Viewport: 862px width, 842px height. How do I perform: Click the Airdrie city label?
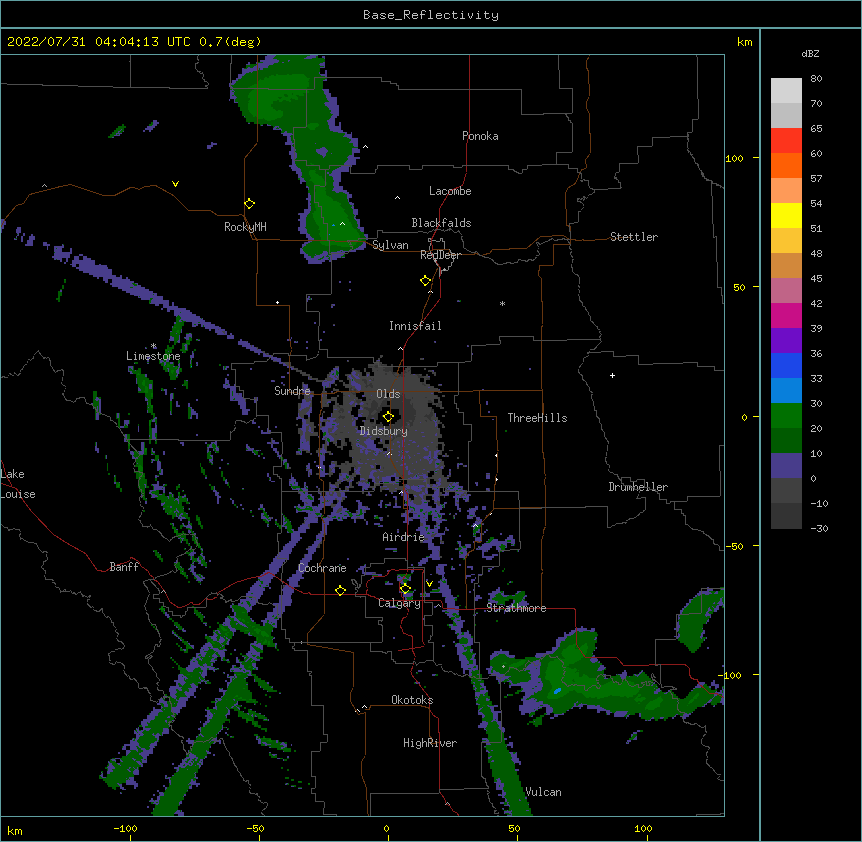coord(404,537)
